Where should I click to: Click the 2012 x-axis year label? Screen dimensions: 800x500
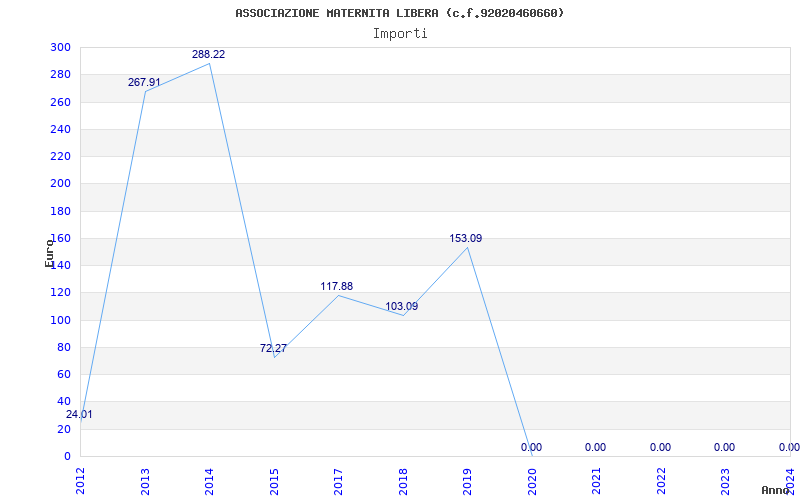point(81,481)
